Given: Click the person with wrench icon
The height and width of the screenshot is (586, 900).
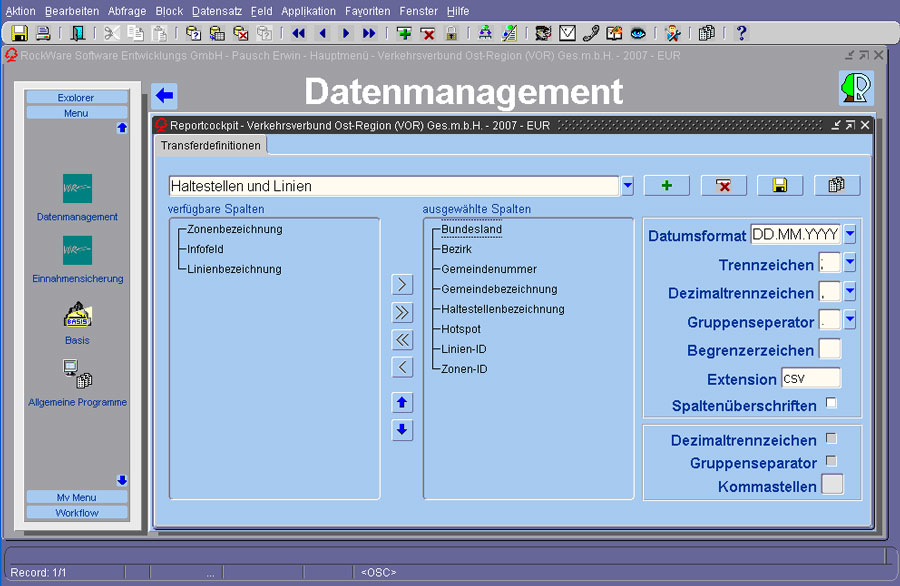Looking at the screenshot, I should tap(673, 33).
